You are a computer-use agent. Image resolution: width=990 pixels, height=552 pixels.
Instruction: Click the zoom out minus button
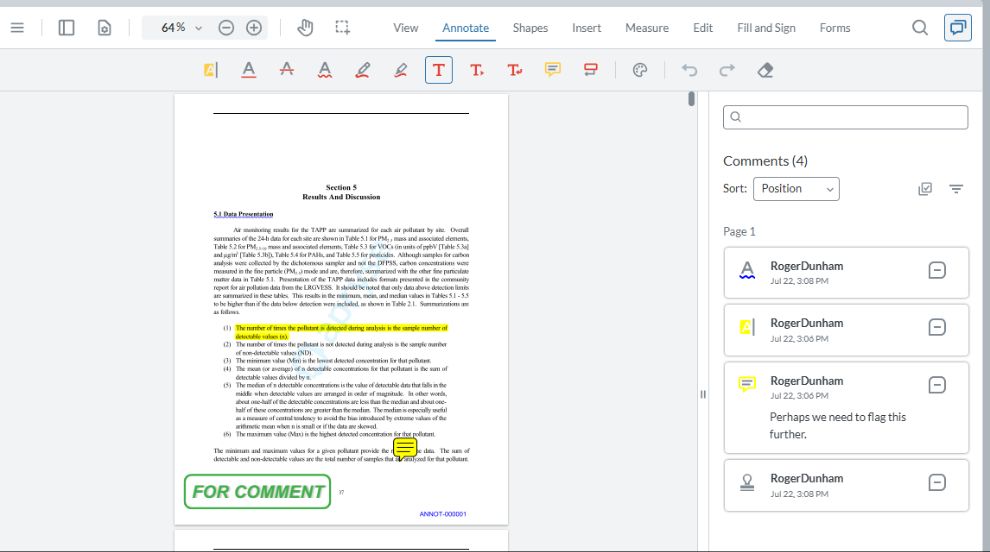coord(226,28)
